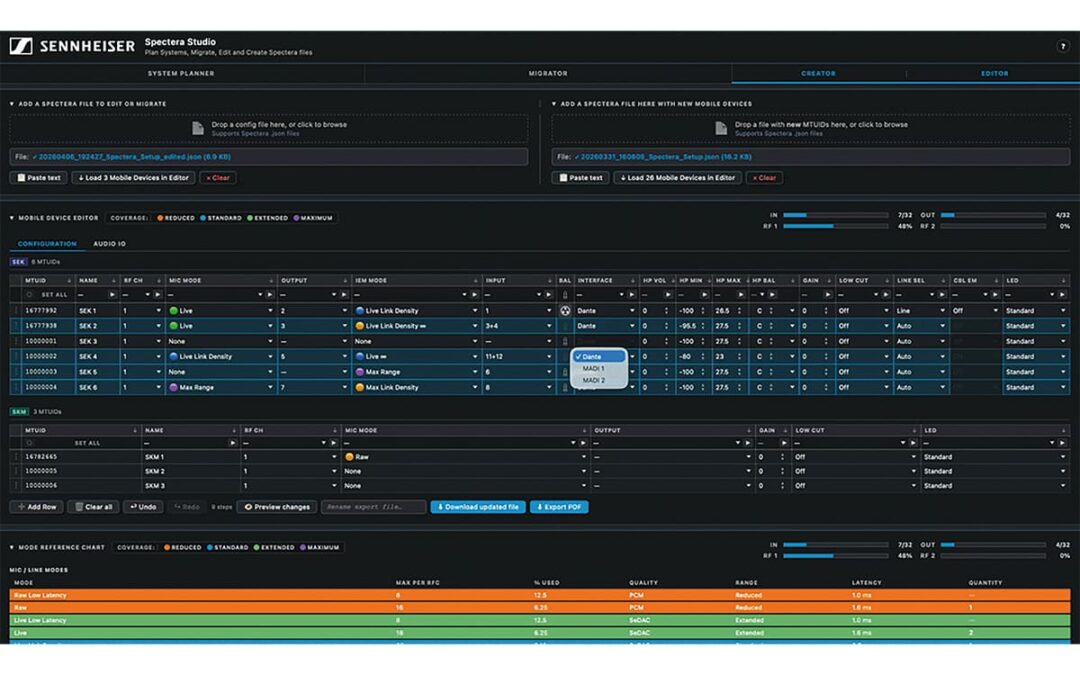Click Download updated file button
The image size is (1080, 675).
click(x=478, y=507)
